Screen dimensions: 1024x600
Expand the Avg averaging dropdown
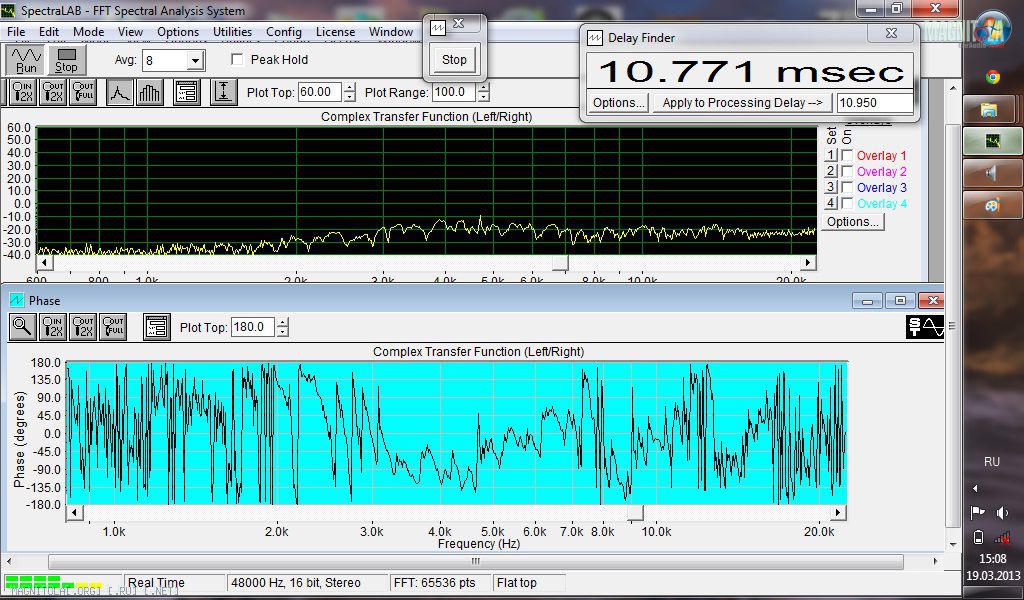point(195,61)
